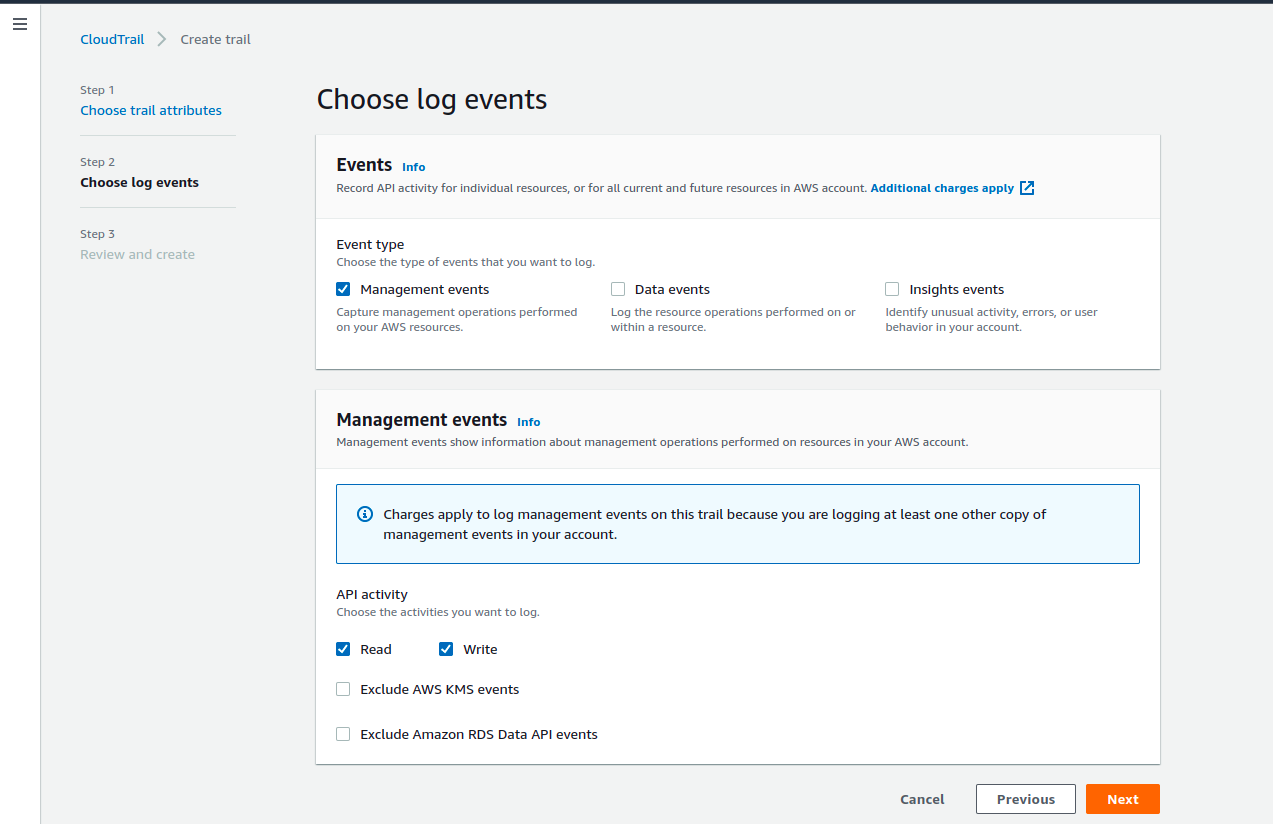
Task: Enable the Data events checkbox
Action: click(x=617, y=288)
